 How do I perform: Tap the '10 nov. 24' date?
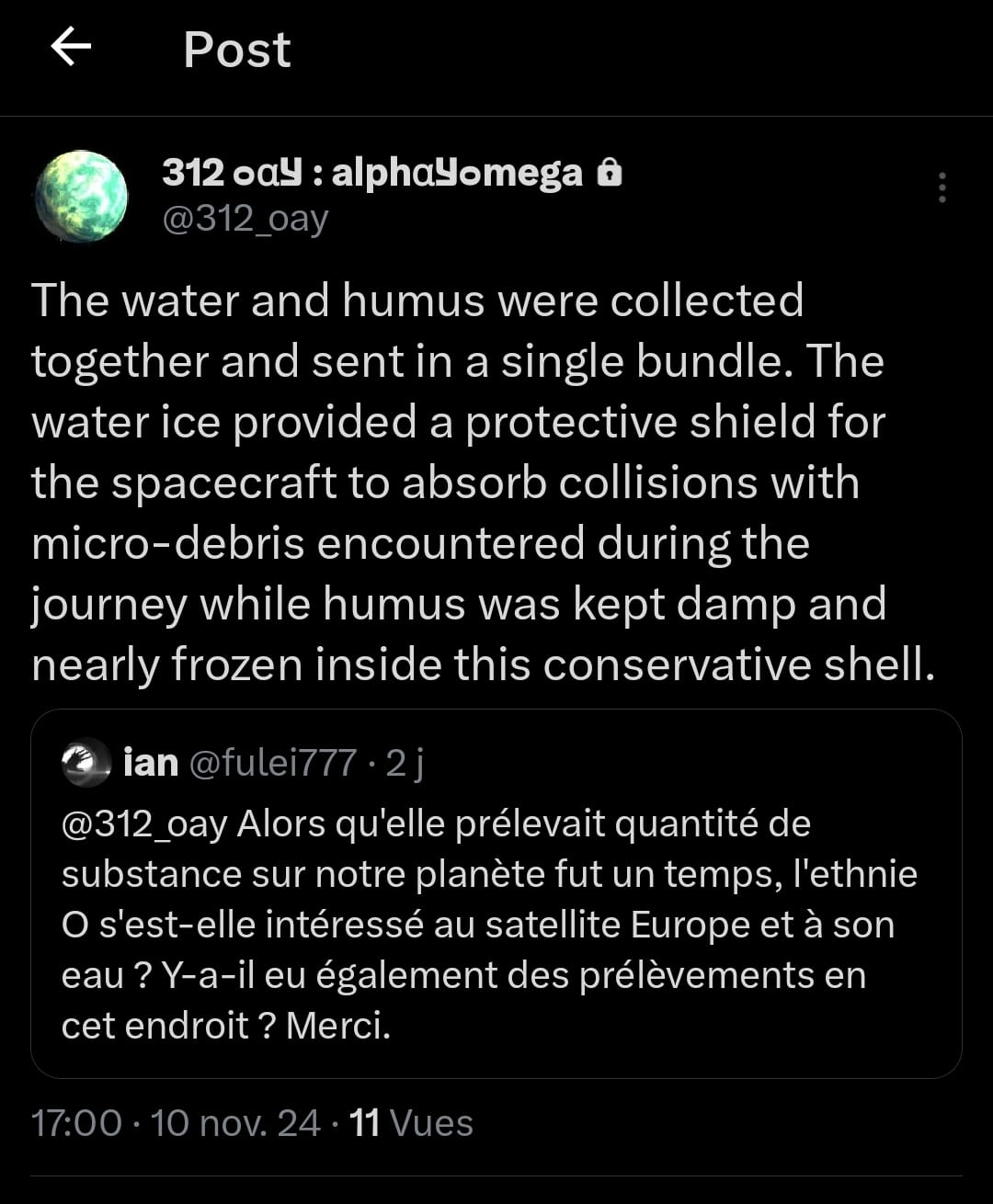coord(235,1123)
